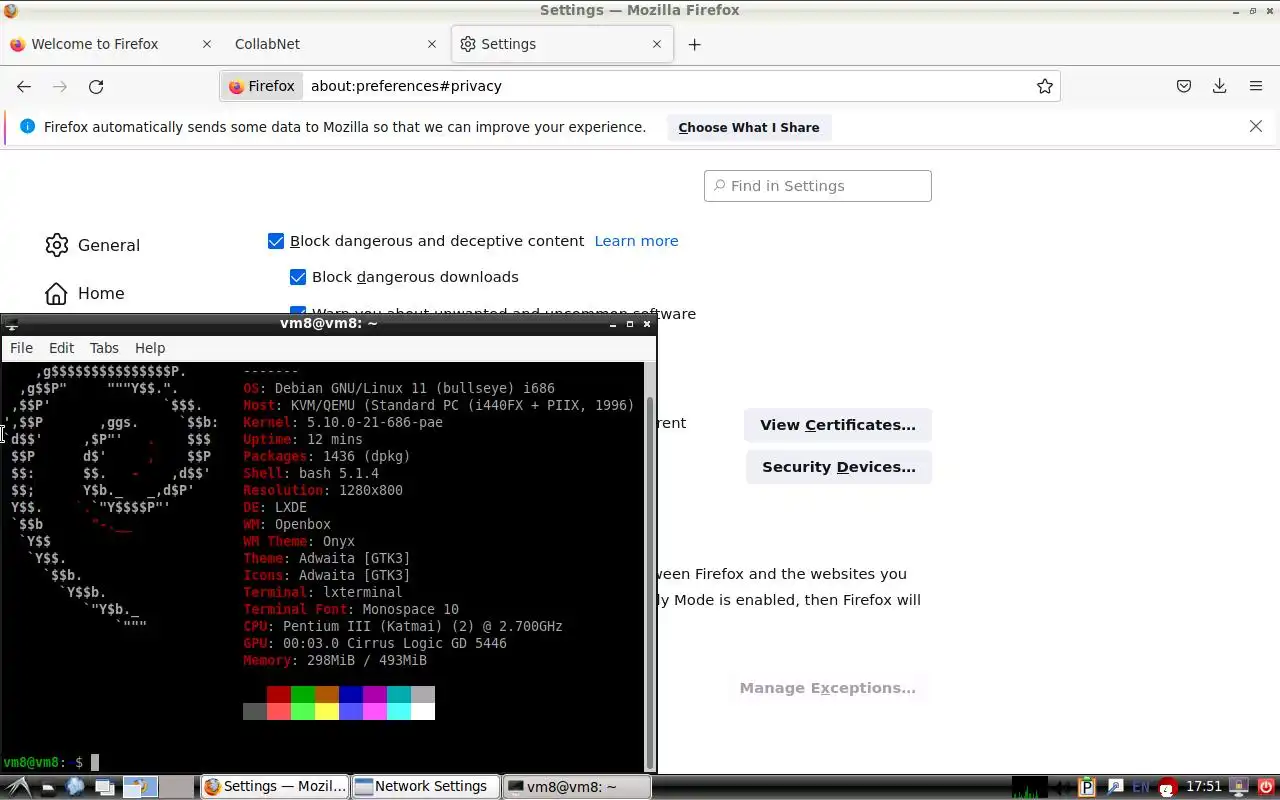Close the Settings tab
The height and width of the screenshot is (800, 1280).
pos(657,44)
